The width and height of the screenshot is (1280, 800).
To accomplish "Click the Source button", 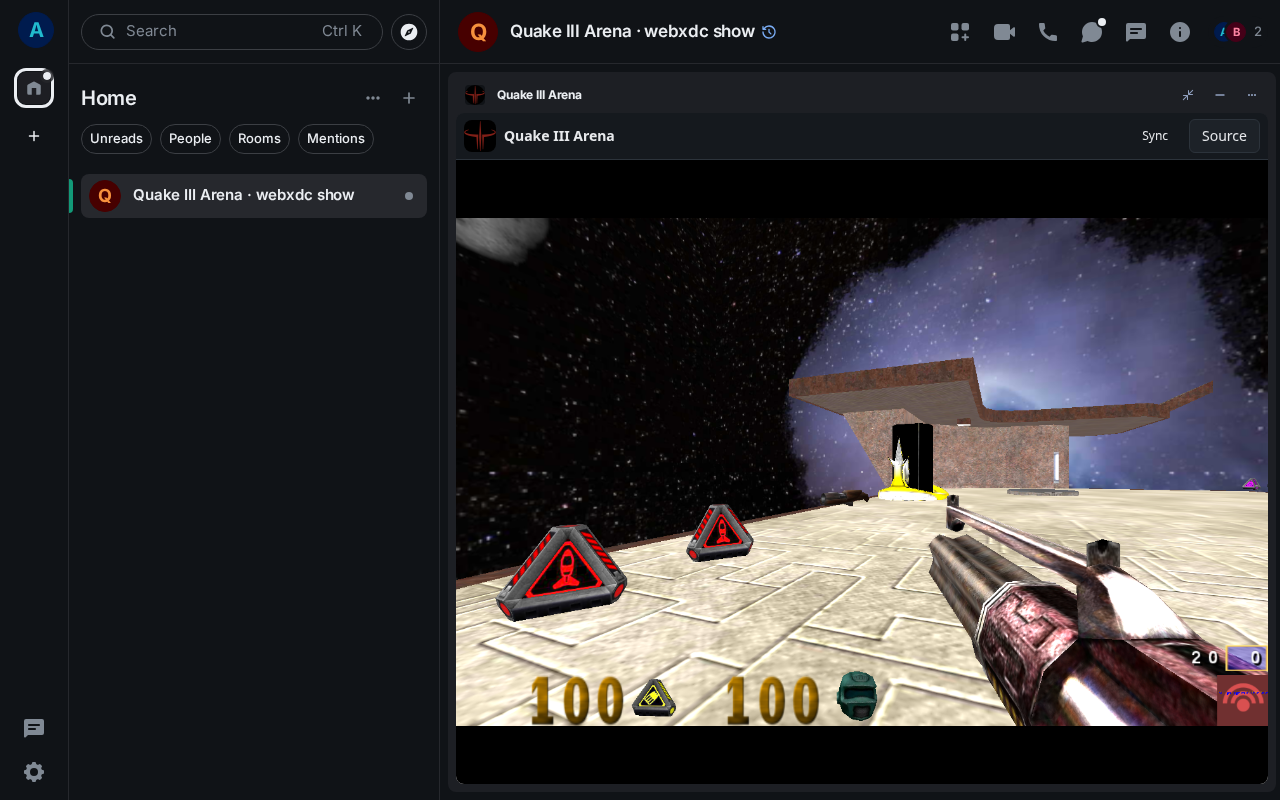I will click(1224, 136).
